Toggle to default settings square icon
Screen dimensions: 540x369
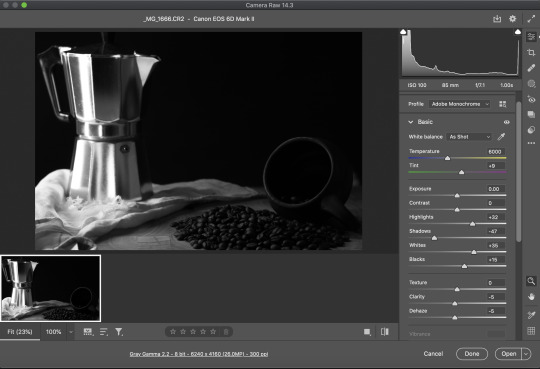[x=367, y=332]
